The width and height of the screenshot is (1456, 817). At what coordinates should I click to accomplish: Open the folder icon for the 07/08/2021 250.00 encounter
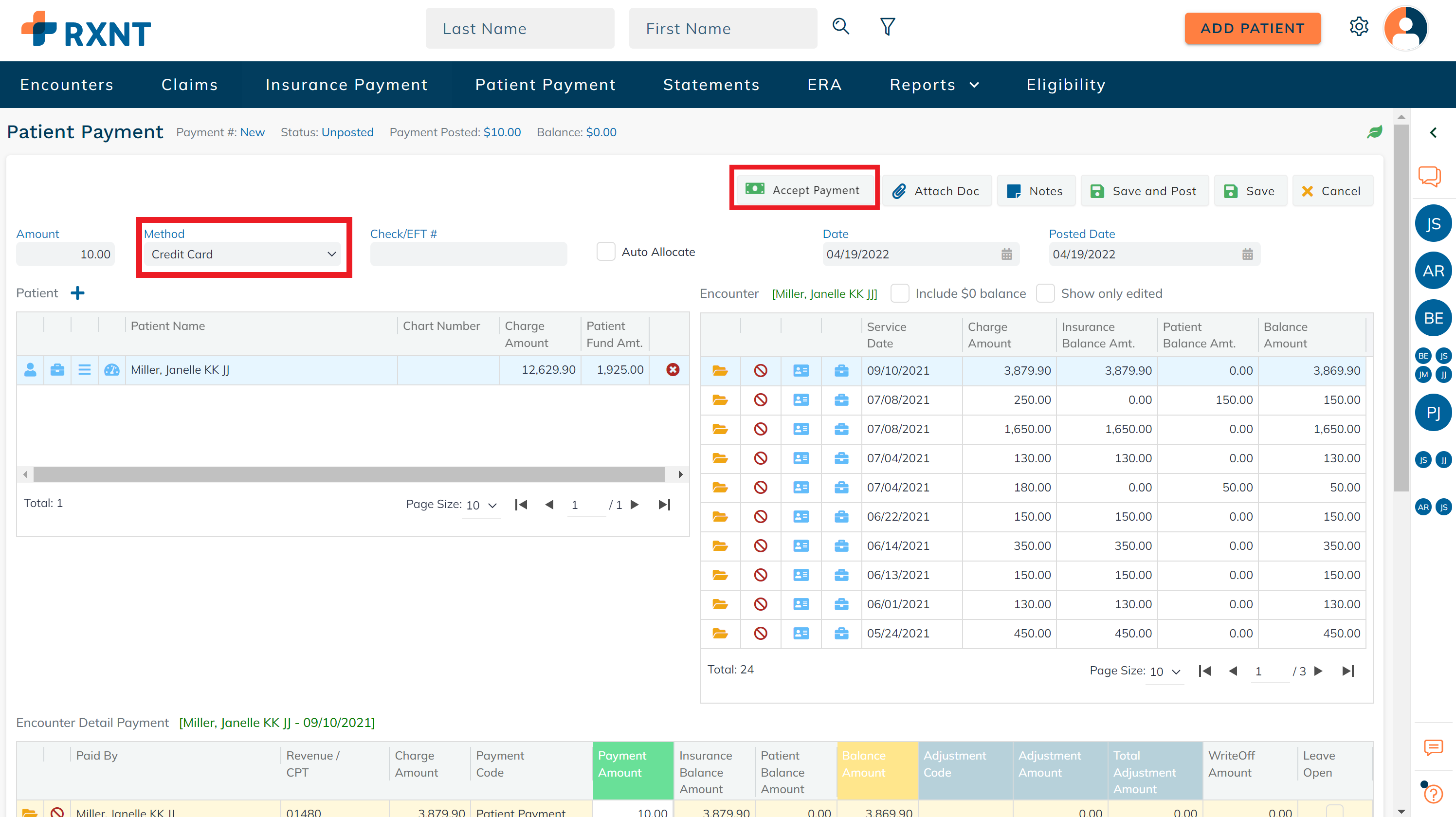point(720,400)
